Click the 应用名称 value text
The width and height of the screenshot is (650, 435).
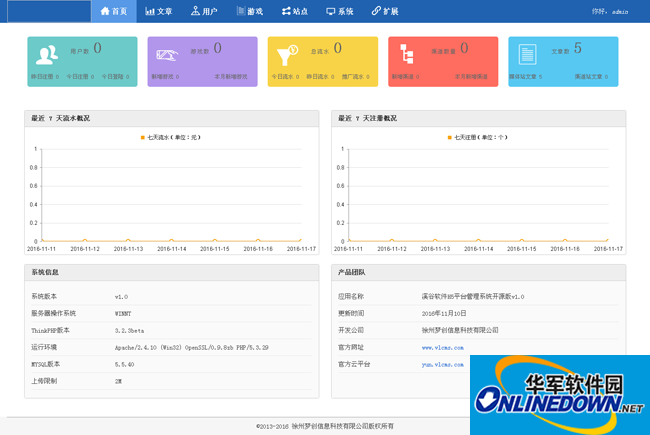click(473, 297)
